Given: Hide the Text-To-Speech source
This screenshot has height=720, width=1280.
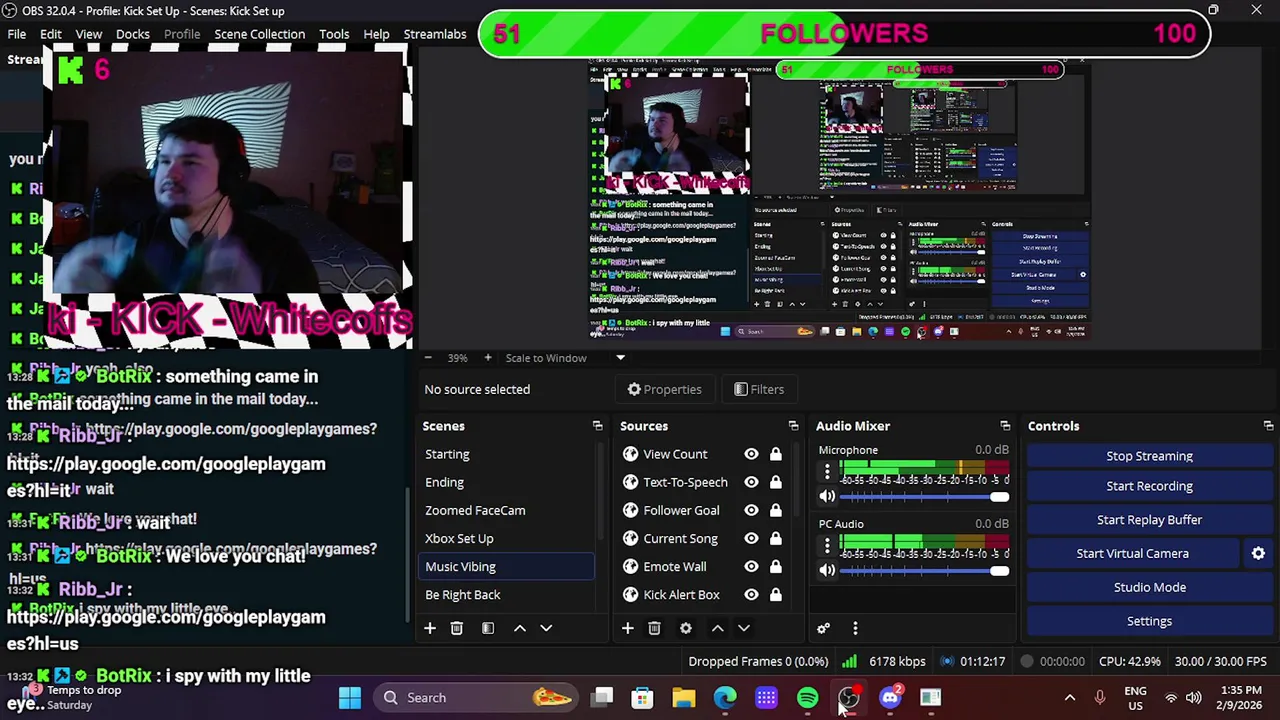Looking at the screenshot, I should (751, 482).
